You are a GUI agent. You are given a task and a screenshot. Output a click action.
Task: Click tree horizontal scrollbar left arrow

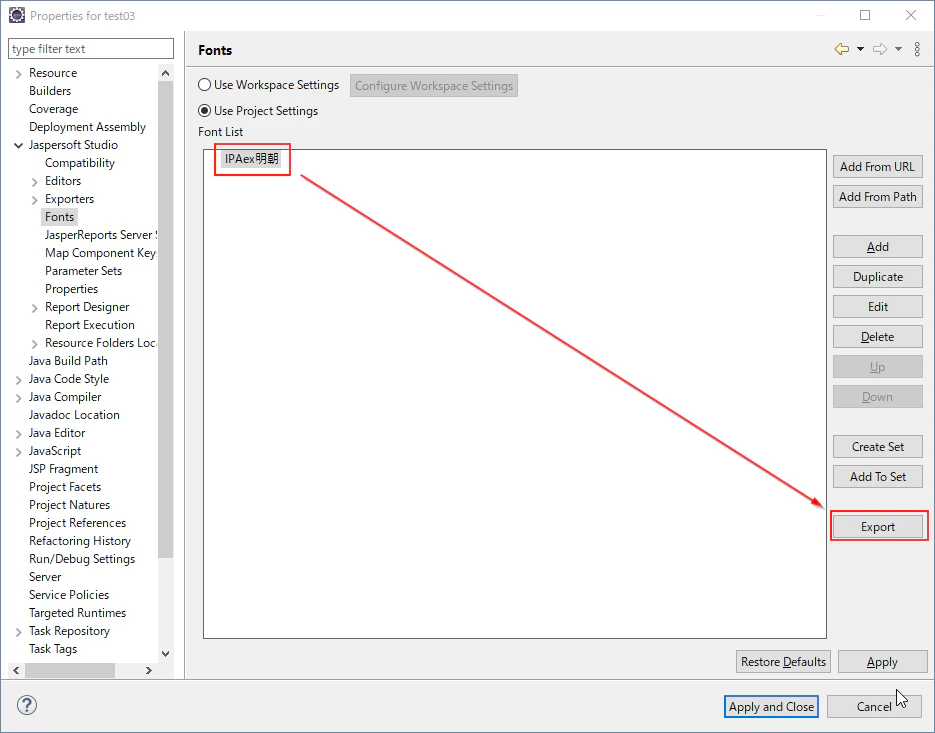(16, 670)
